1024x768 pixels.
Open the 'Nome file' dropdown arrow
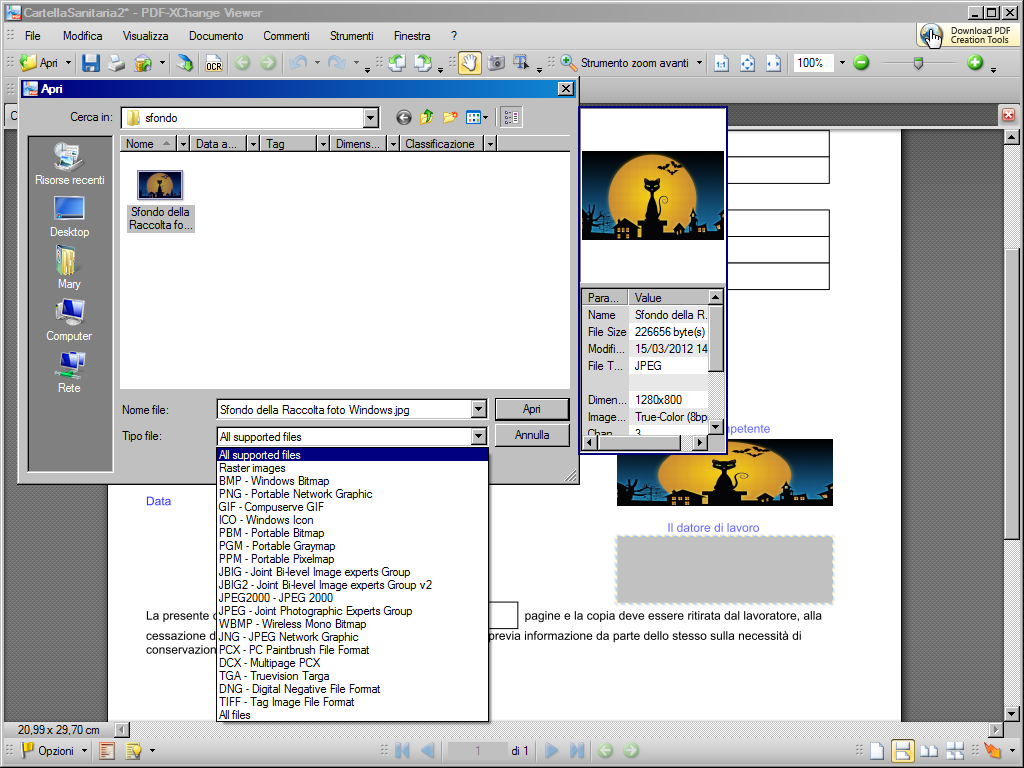point(478,410)
